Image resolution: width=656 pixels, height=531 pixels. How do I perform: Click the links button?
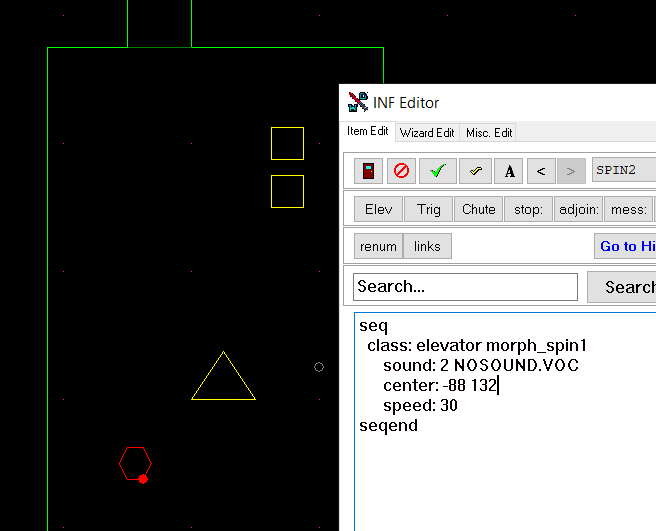(x=427, y=246)
